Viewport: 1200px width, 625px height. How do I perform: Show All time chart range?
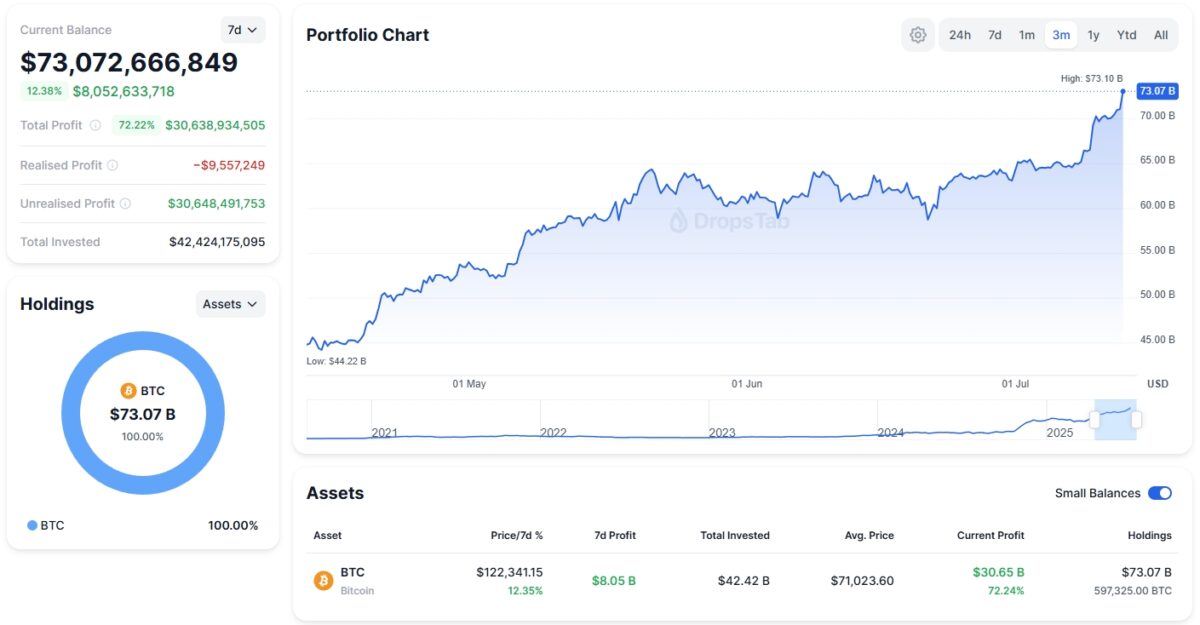point(1160,35)
